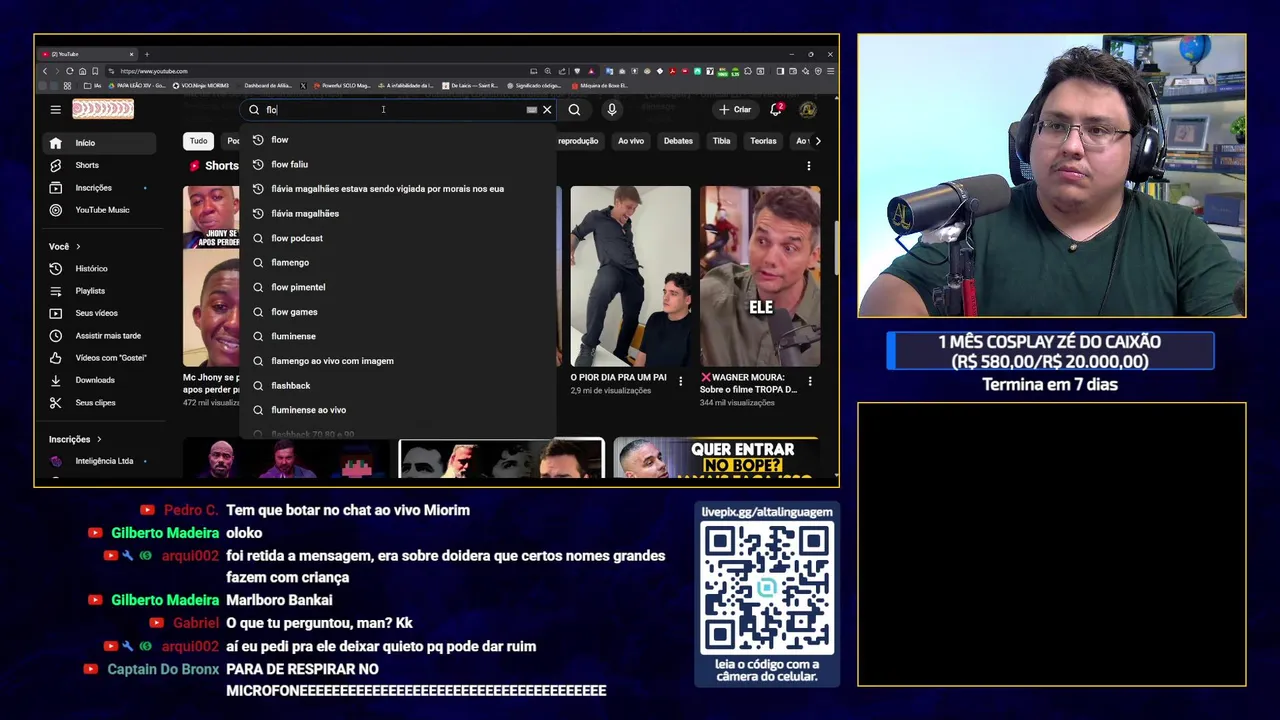Viewport: 1280px width, 720px height.
Task: Select the 'flow podcast' suggestion
Action: pos(398,238)
